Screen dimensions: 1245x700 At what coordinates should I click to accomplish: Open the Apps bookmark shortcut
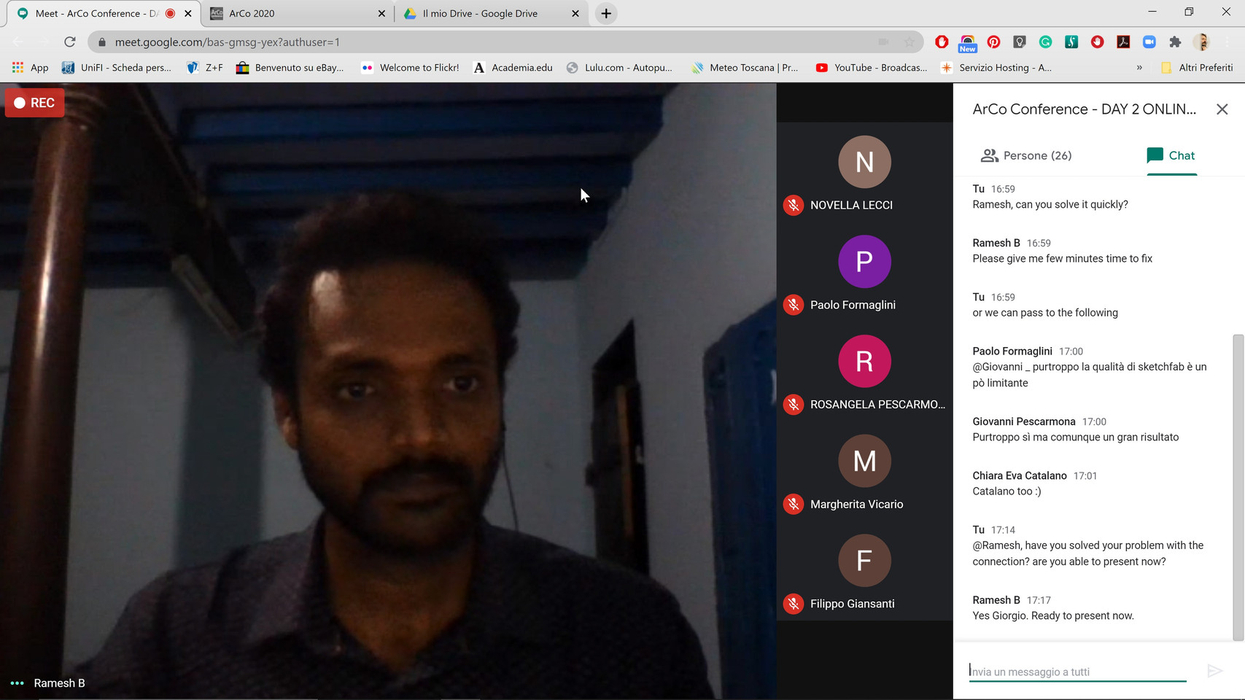[x=29, y=68]
